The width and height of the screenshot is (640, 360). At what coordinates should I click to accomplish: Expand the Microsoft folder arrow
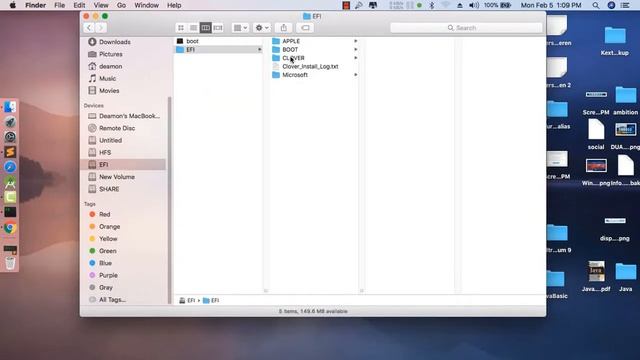[x=356, y=75]
